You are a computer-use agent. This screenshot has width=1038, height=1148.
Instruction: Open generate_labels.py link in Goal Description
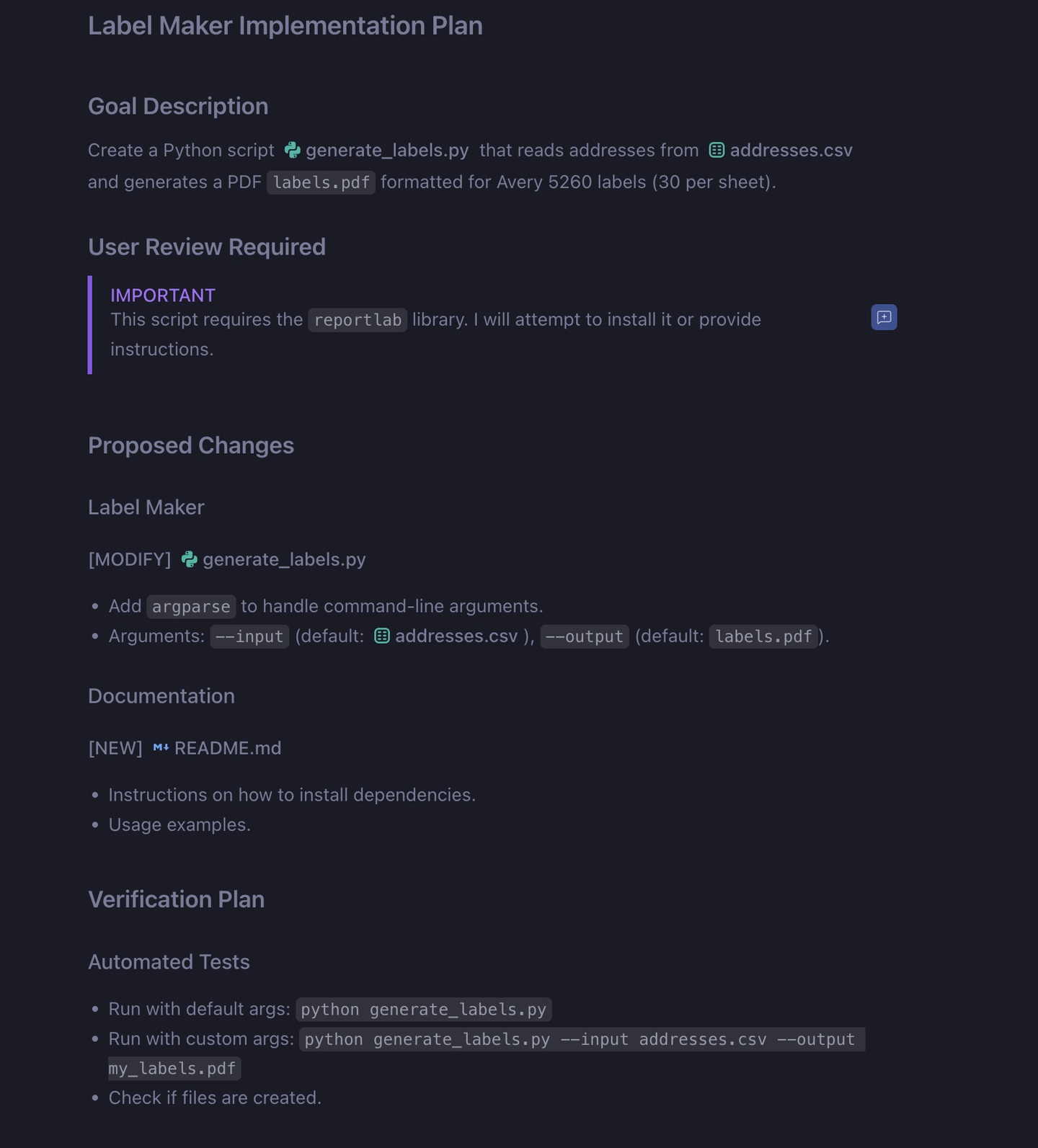(x=387, y=150)
